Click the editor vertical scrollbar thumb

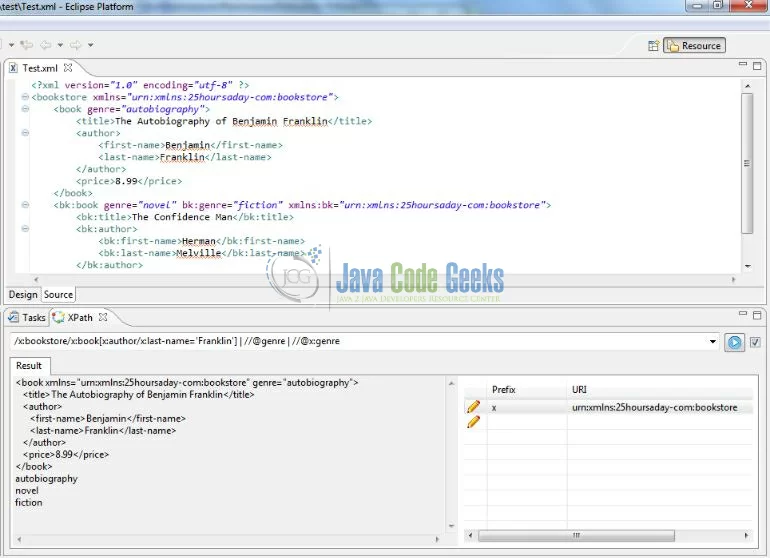tap(747, 163)
